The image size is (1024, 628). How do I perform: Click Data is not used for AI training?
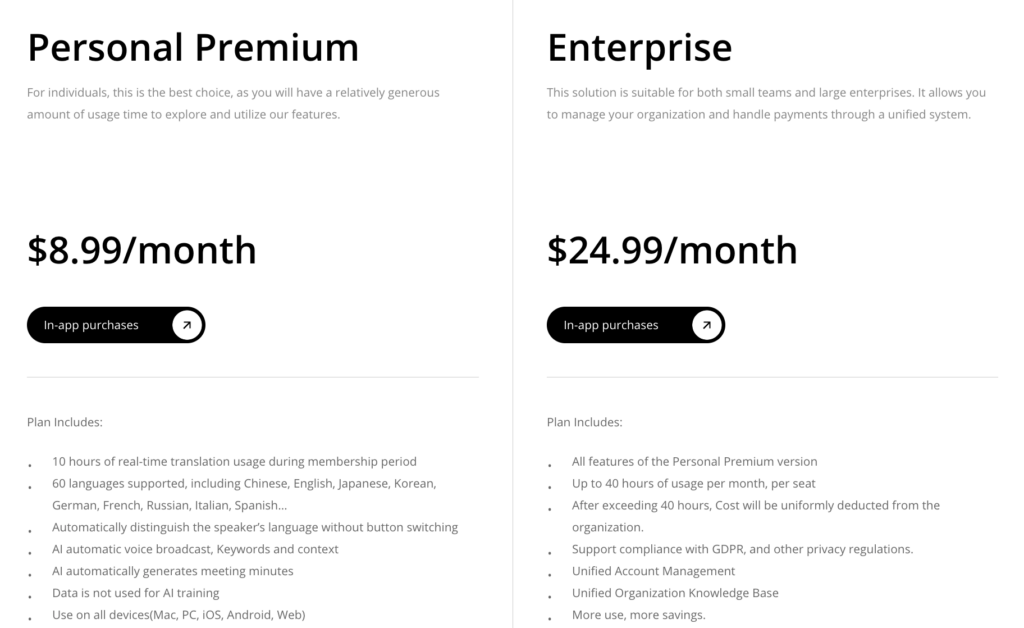(135, 593)
